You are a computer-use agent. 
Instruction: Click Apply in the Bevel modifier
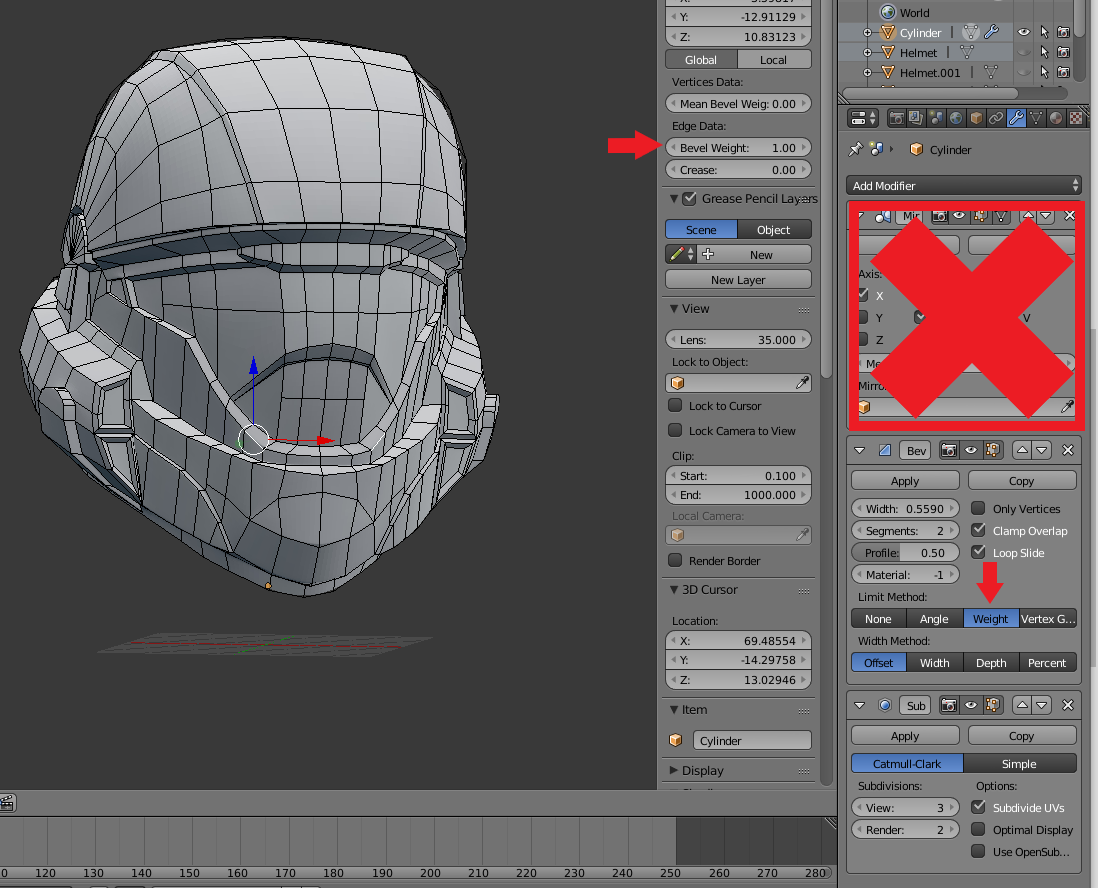click(x=905, y=480)
